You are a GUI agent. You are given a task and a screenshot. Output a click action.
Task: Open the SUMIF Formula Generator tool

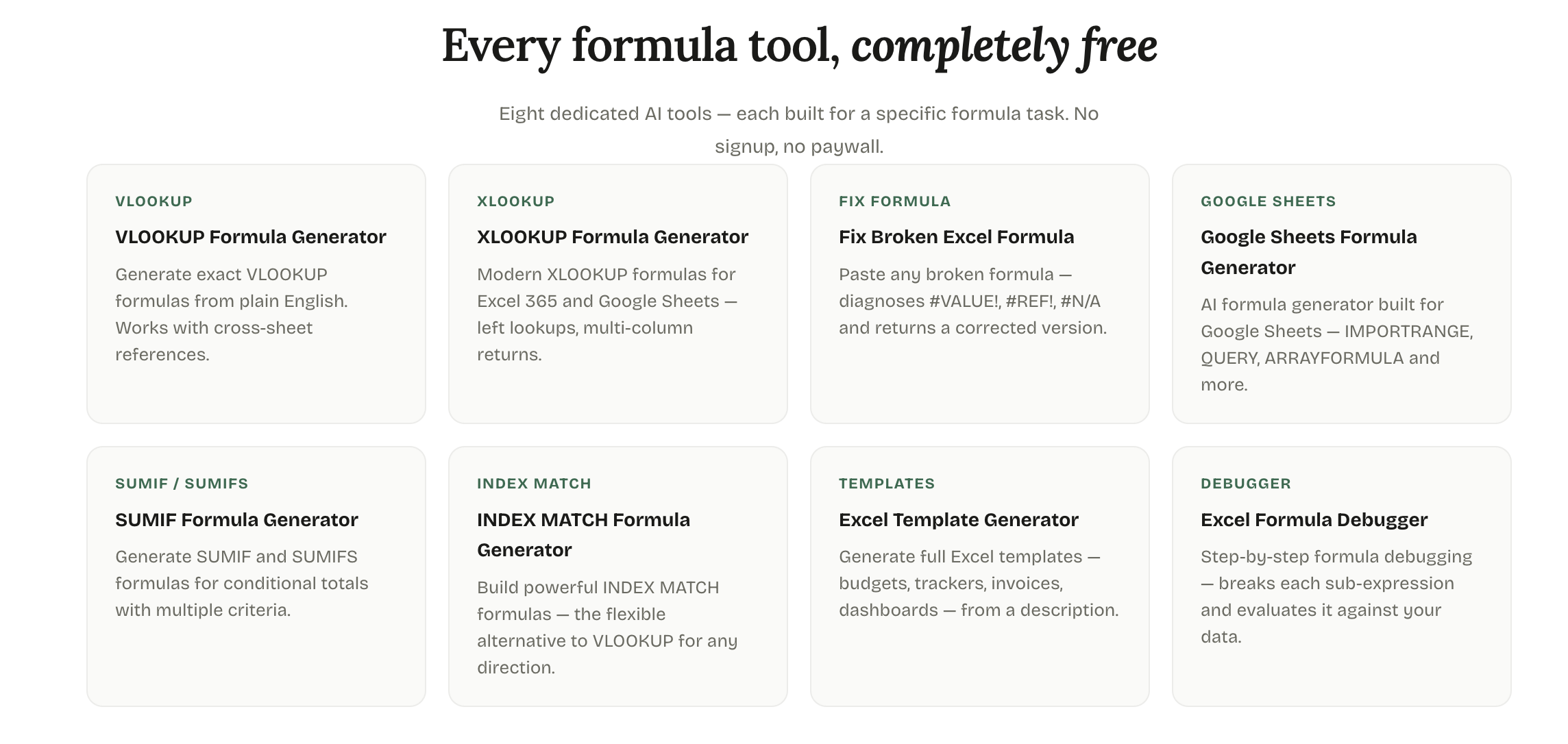pos(236,519)
